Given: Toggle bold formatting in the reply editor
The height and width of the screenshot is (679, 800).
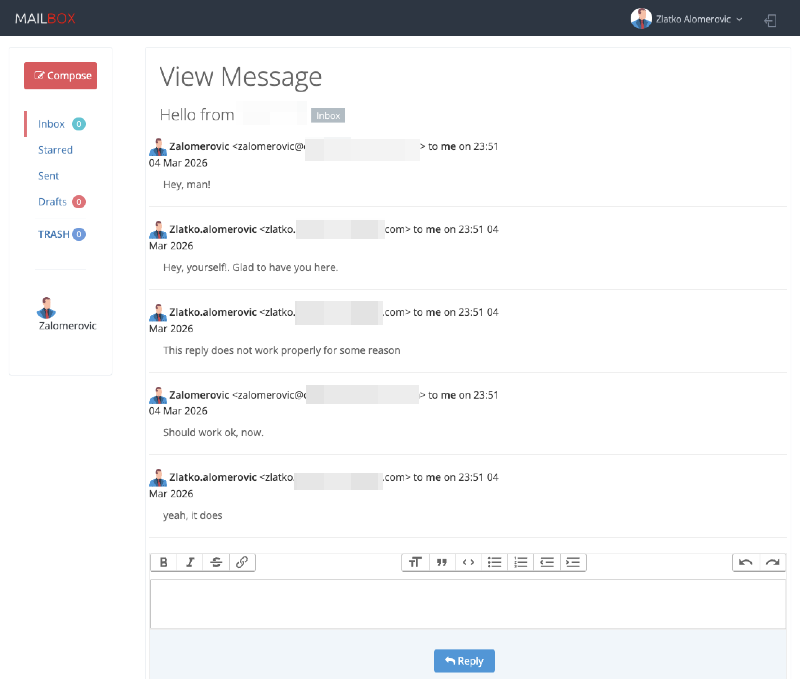Looking at the screenshot, I should click(163, 562).
